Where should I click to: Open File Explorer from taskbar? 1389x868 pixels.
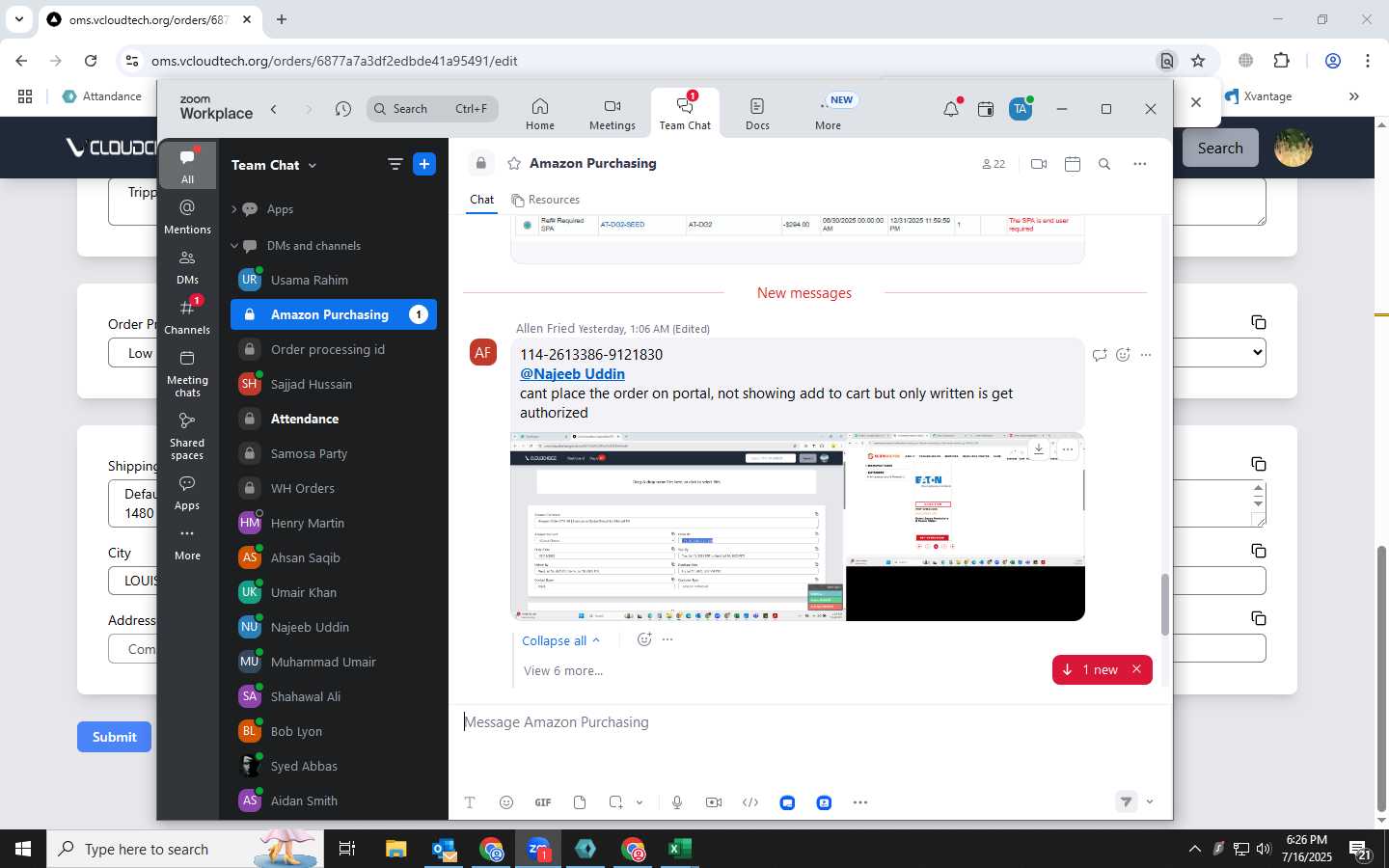[396, 849]
